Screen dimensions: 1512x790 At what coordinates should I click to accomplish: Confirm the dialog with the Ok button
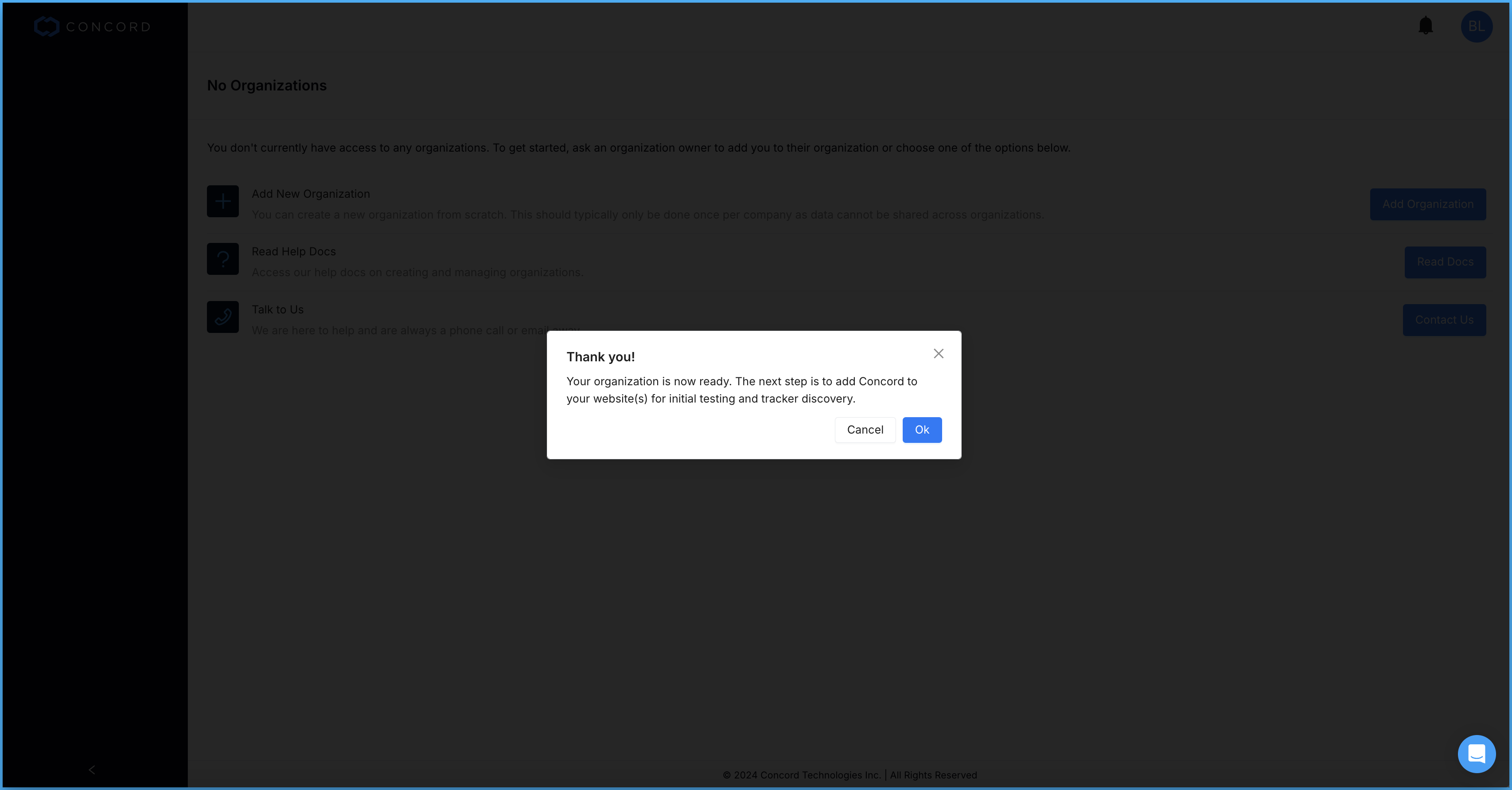922,430
